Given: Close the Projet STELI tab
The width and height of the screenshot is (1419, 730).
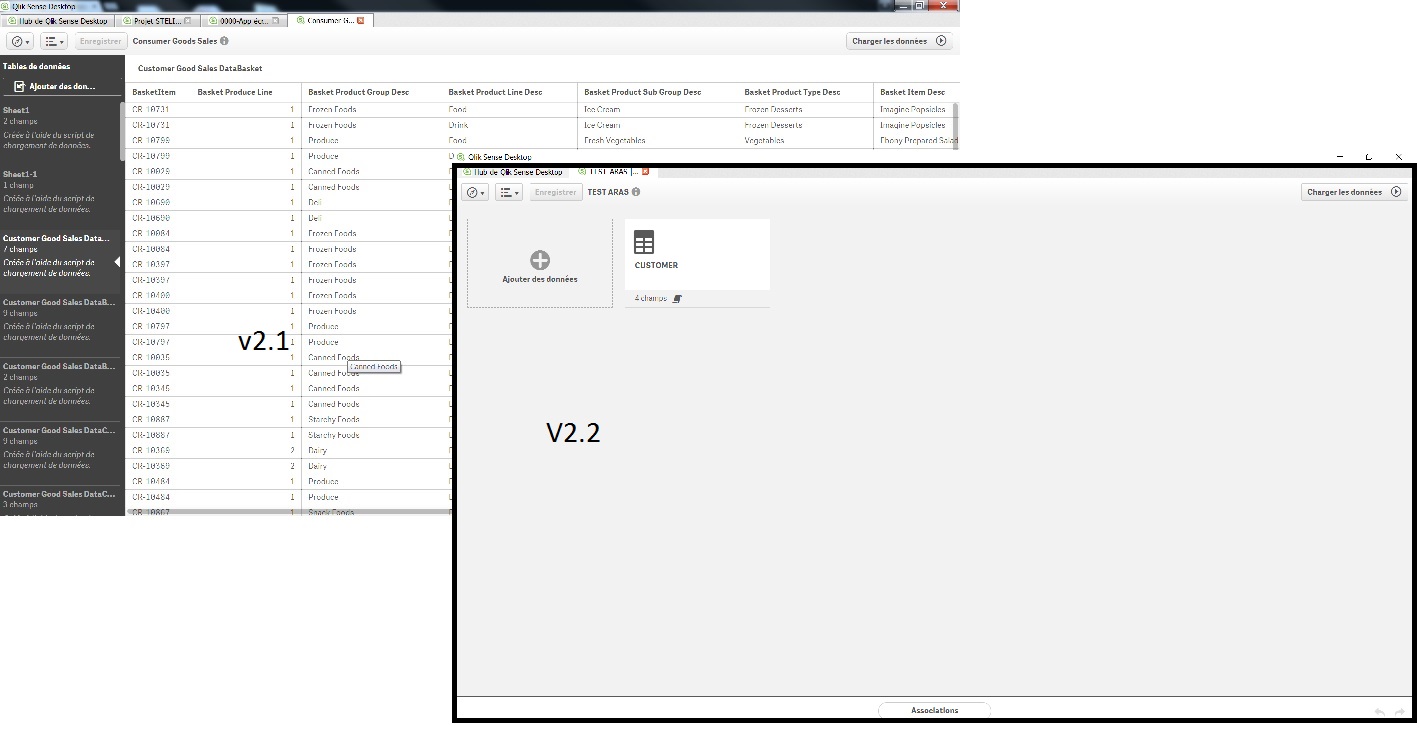Looking at the screenshot, I should [x=188, y=20].
